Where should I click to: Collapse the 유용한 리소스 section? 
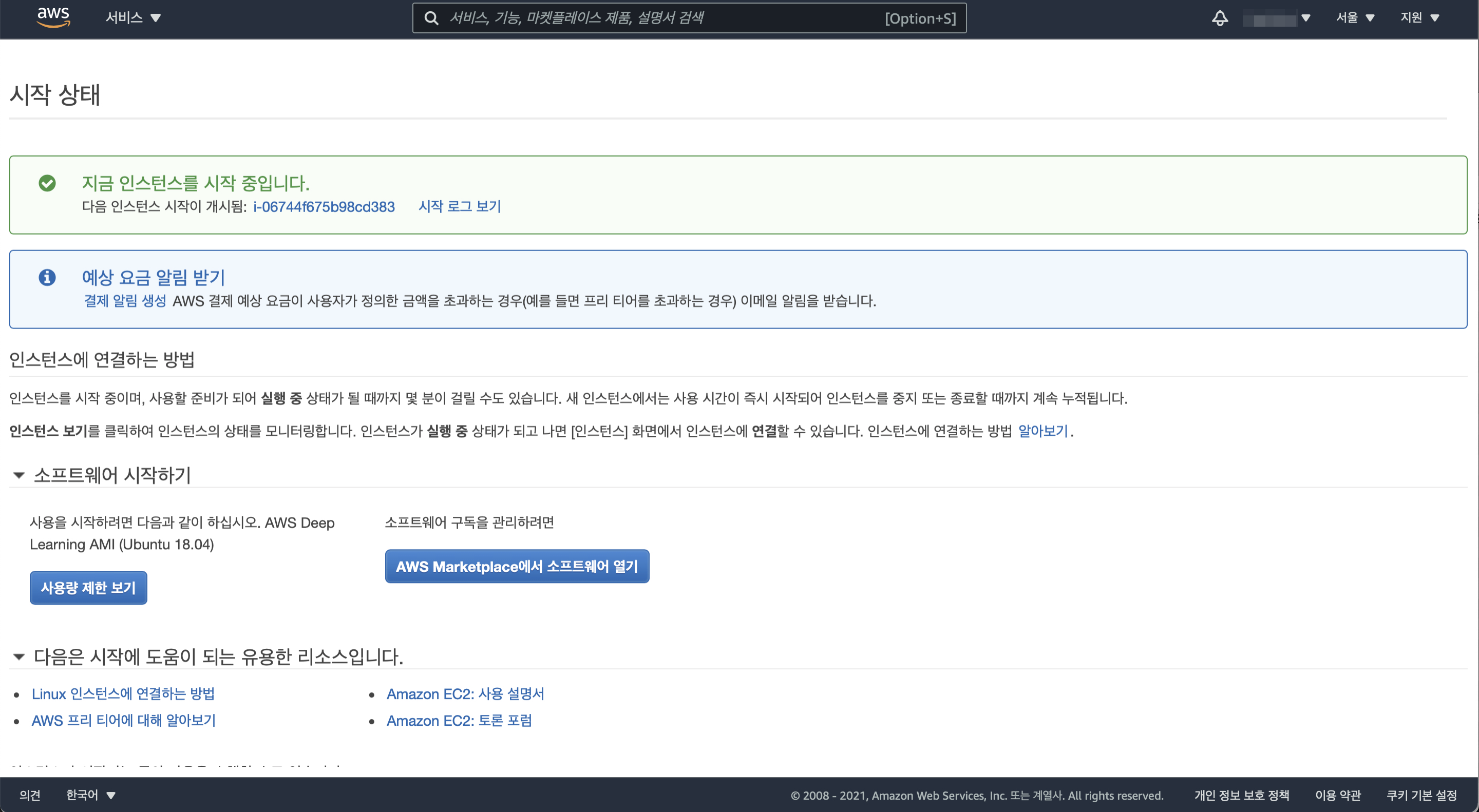coord(19,656)
